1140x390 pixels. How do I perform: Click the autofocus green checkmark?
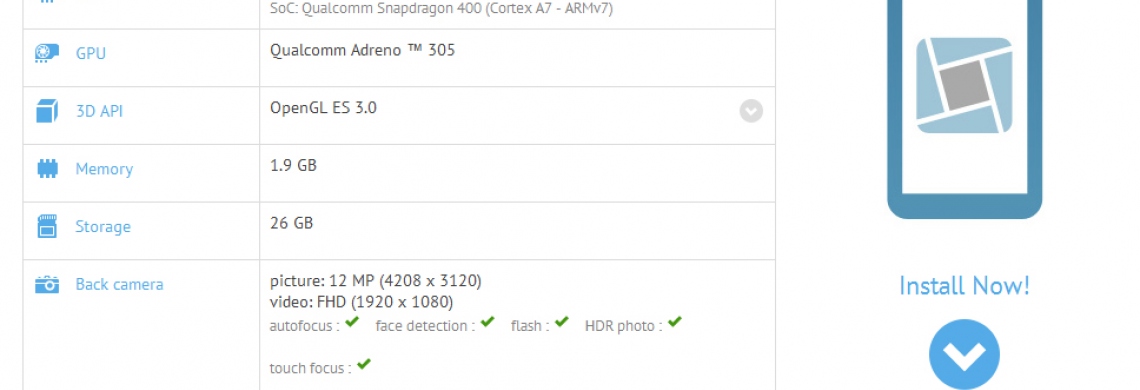pyautogui.click(x=352, y=322)
